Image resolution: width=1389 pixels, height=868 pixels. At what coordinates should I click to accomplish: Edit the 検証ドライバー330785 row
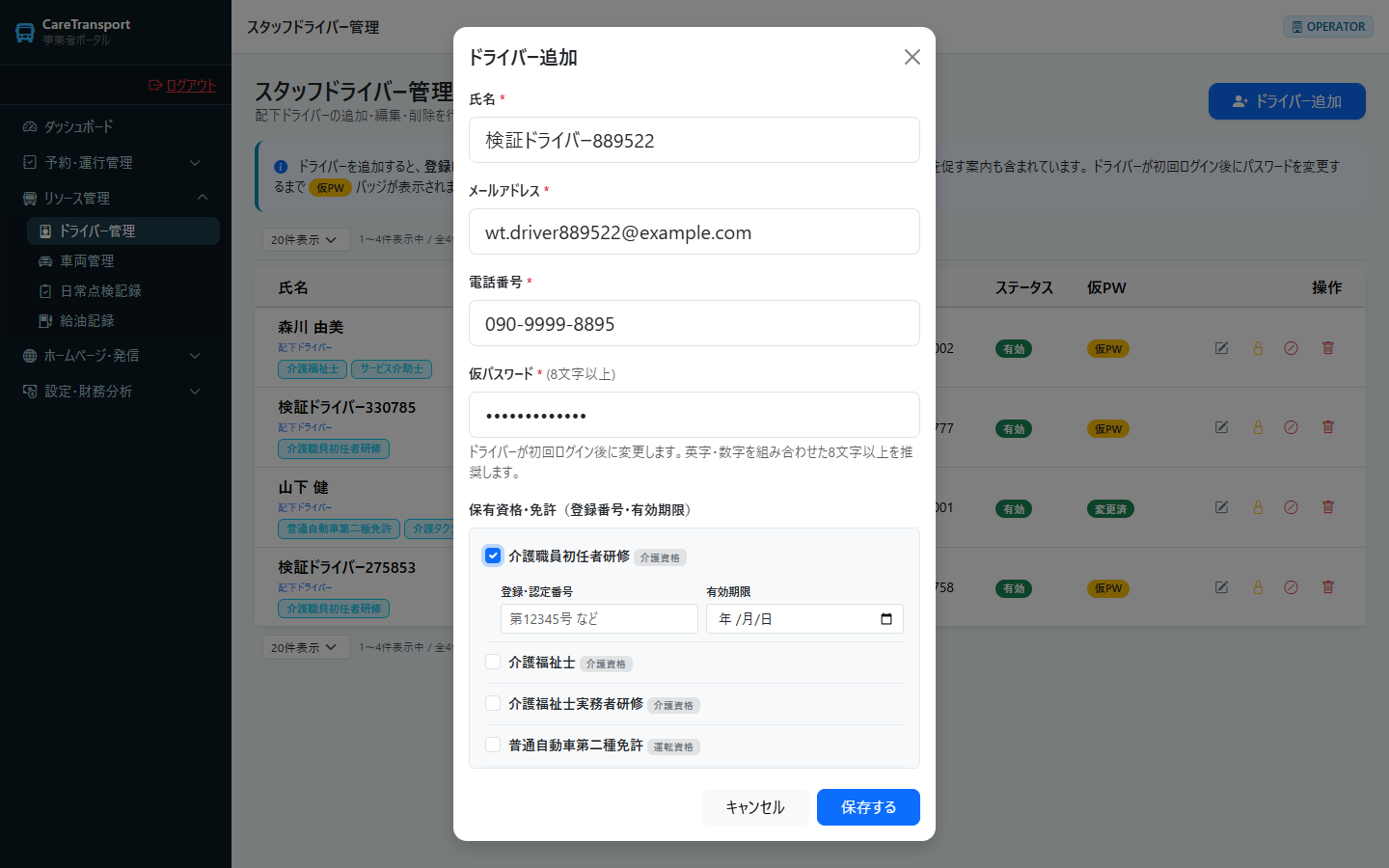tap(1221, 427)
